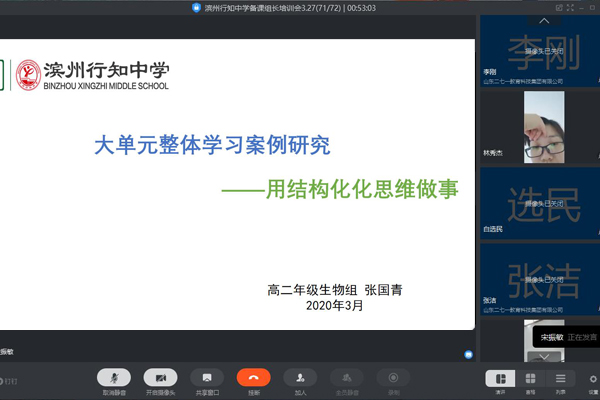Click the pop-out window icon in title bar
The height and width of the screenshot is (400, 600).
559,8
